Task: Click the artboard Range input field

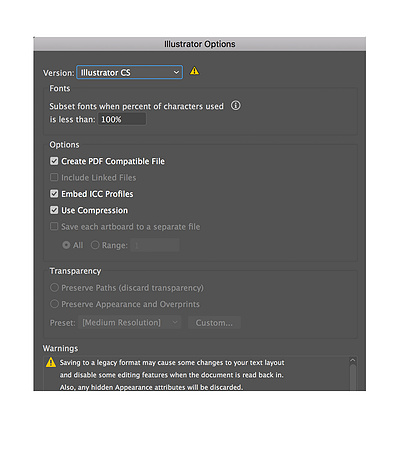Action: coord(155,245)
